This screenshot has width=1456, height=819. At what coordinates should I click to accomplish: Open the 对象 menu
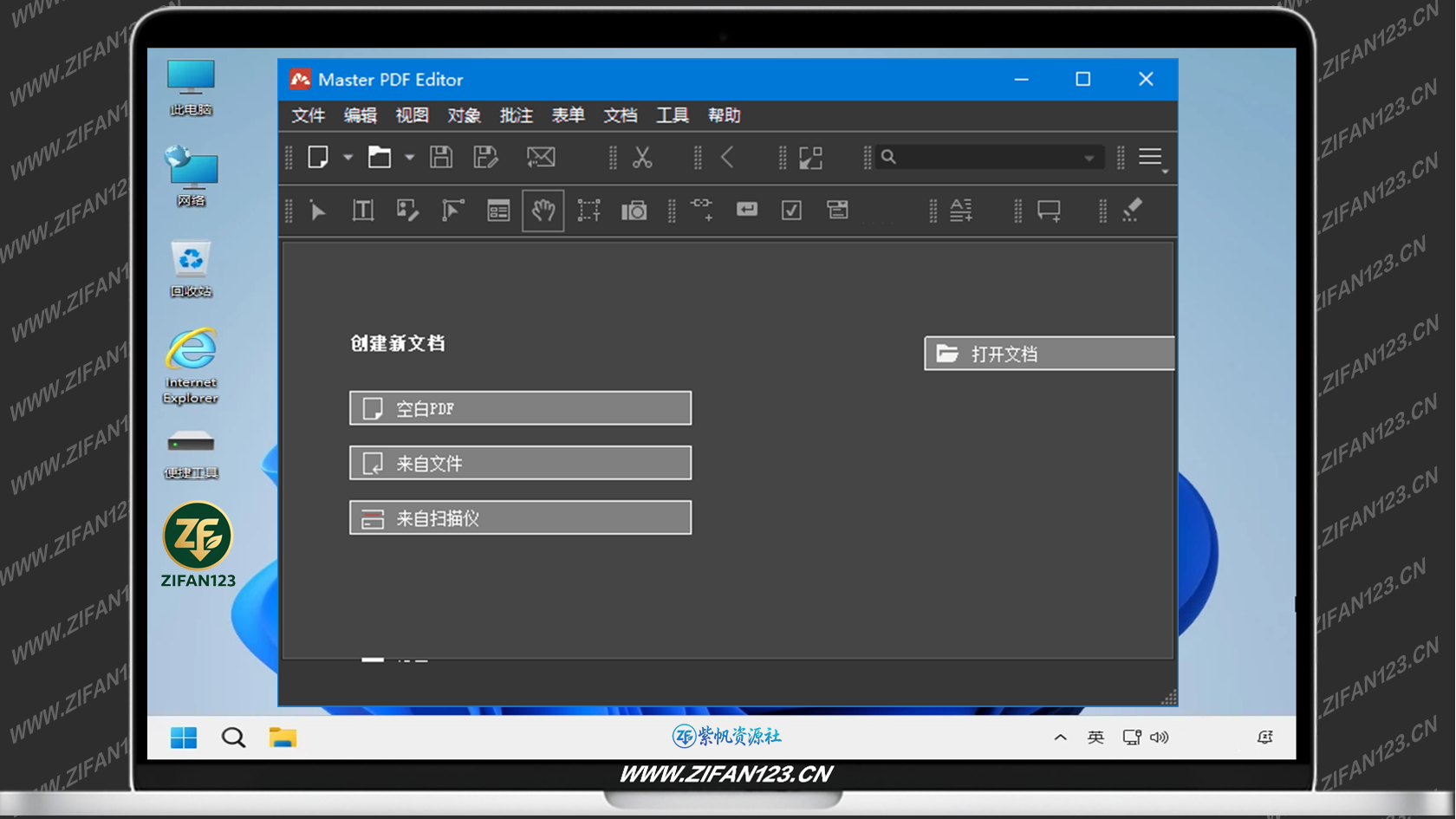[x=465, y=115]
